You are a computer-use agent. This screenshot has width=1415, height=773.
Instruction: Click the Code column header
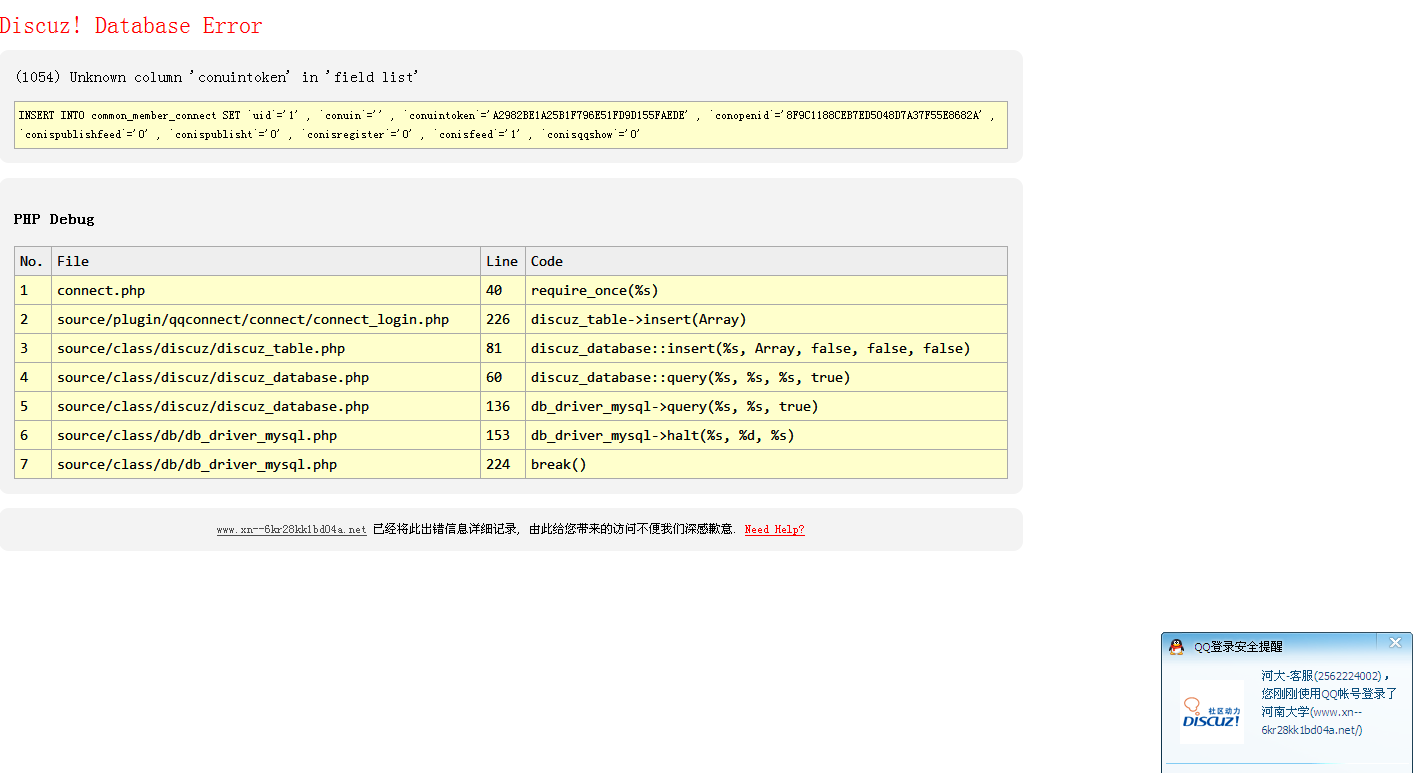766,261
